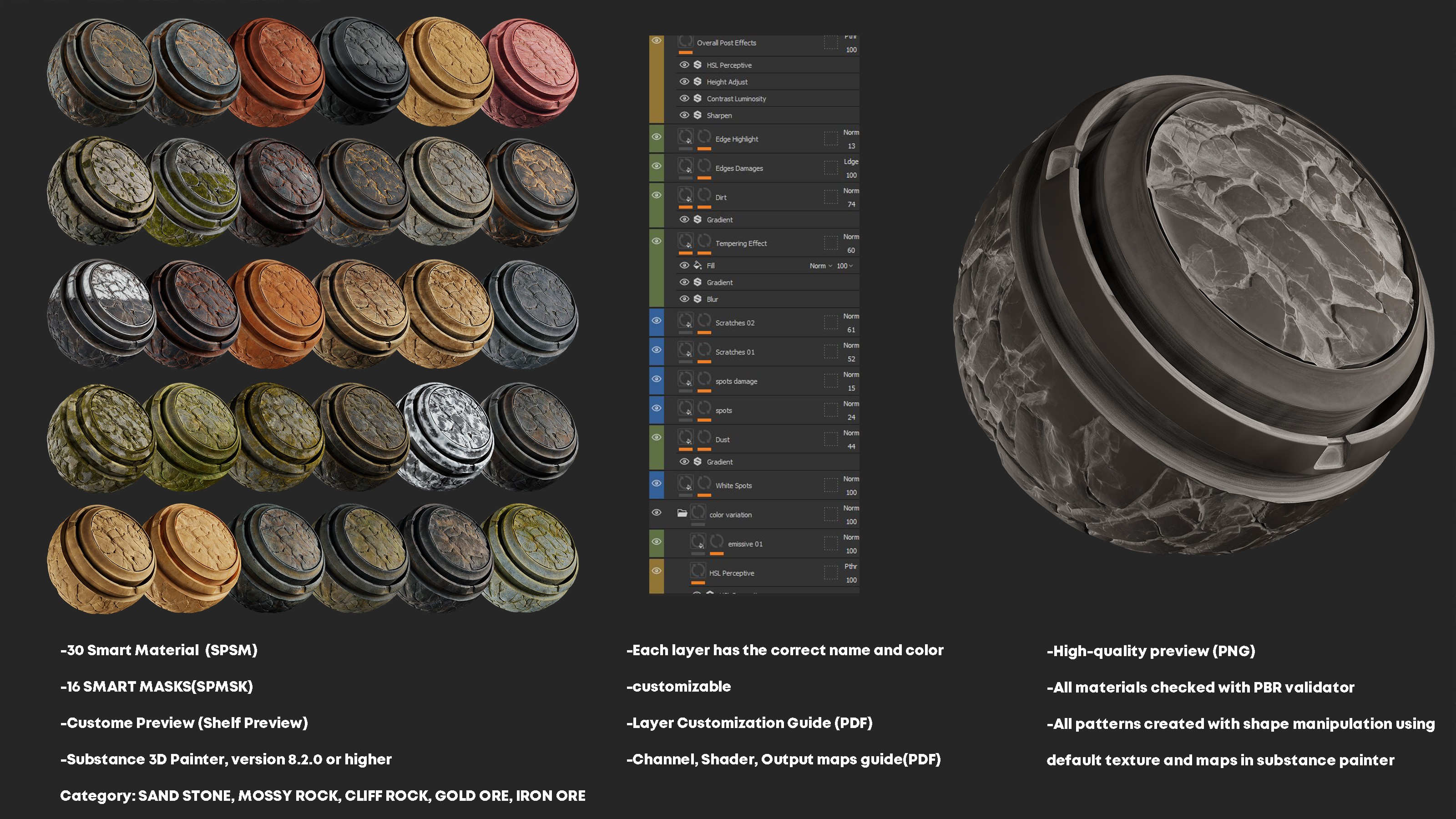1456x819 pixels.
Task: Open the opacity dropdown next to Fill effect
Action: coord(845,266)
